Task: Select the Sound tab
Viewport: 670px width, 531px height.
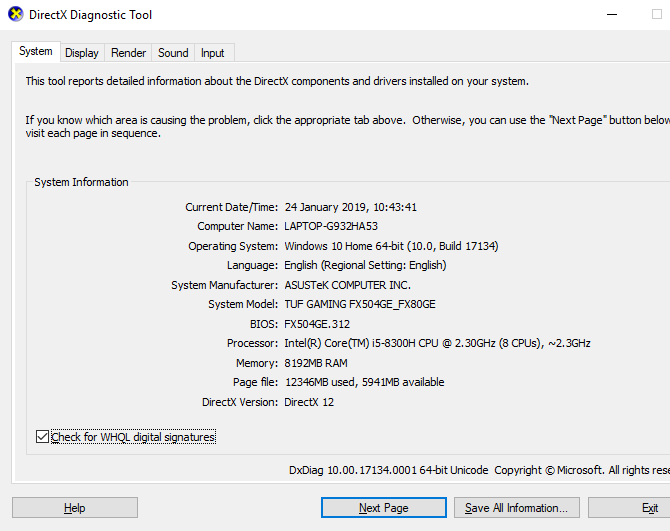Action: click(x=173, y=53)
